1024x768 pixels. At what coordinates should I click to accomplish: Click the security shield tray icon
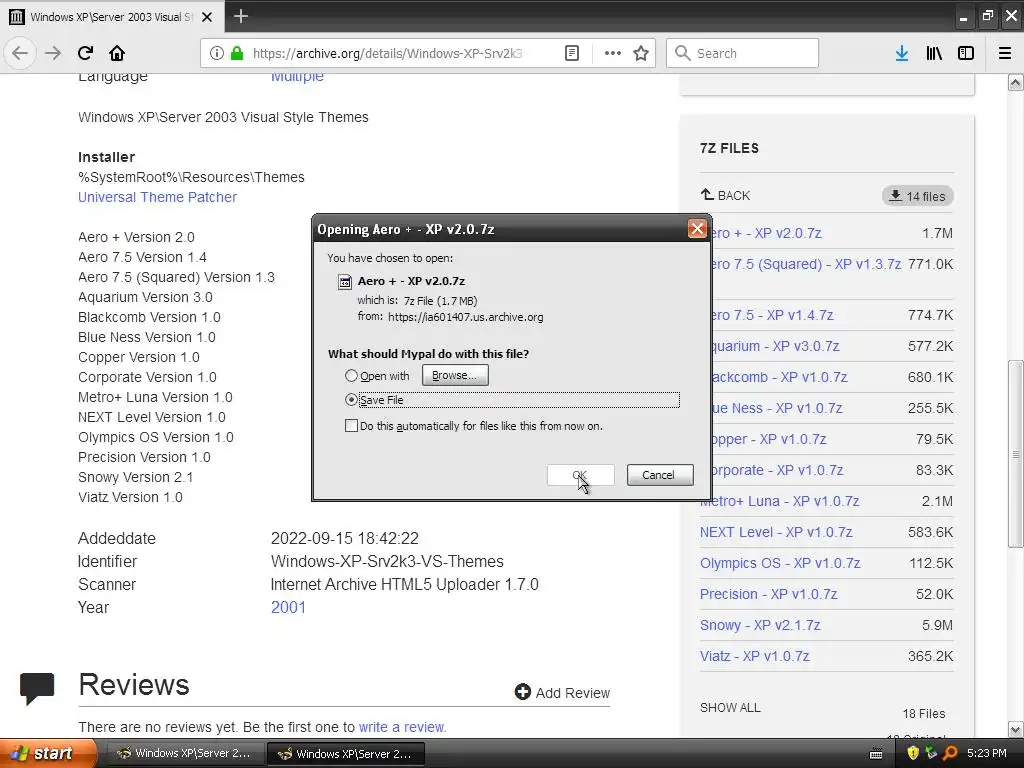(913, 753)
